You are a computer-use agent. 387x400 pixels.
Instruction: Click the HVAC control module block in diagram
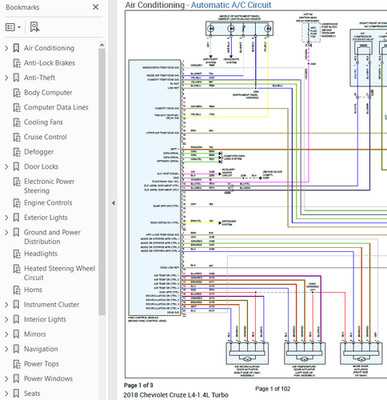[x=154, y=188]
